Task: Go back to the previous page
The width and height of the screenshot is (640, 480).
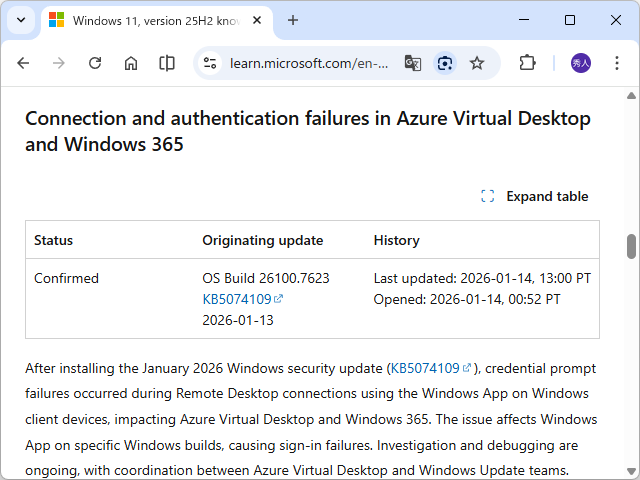Action: click(x=23, y=63)
